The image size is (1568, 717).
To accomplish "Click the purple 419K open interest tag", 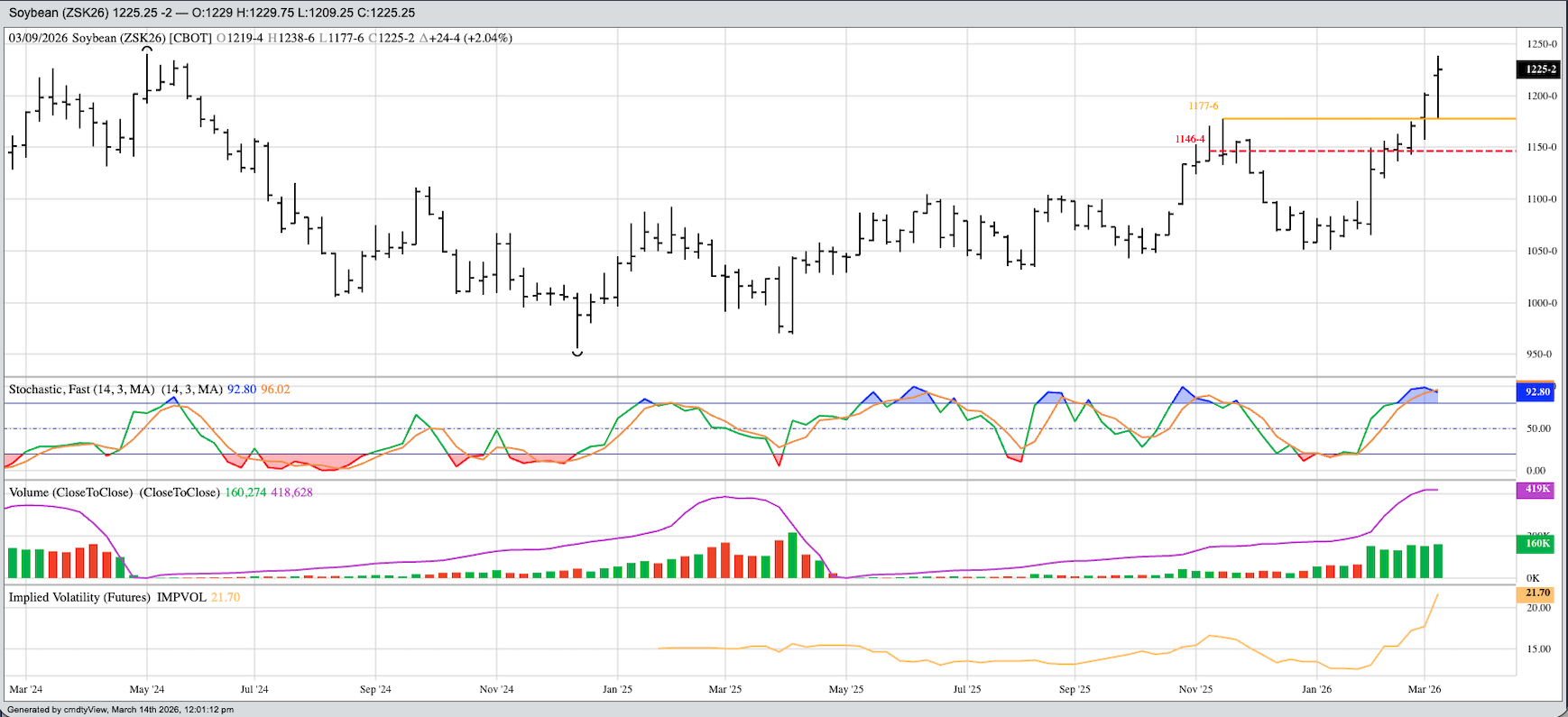I will pyautogui.click(x=1536, y=490).
